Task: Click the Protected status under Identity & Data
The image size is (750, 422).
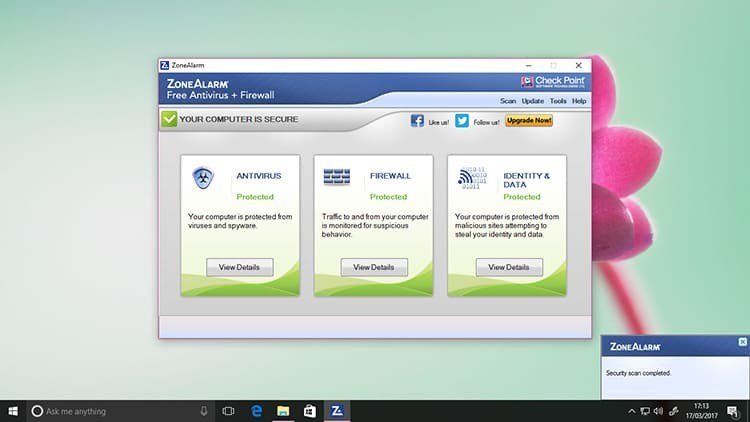Action: [x=522, y=197]
